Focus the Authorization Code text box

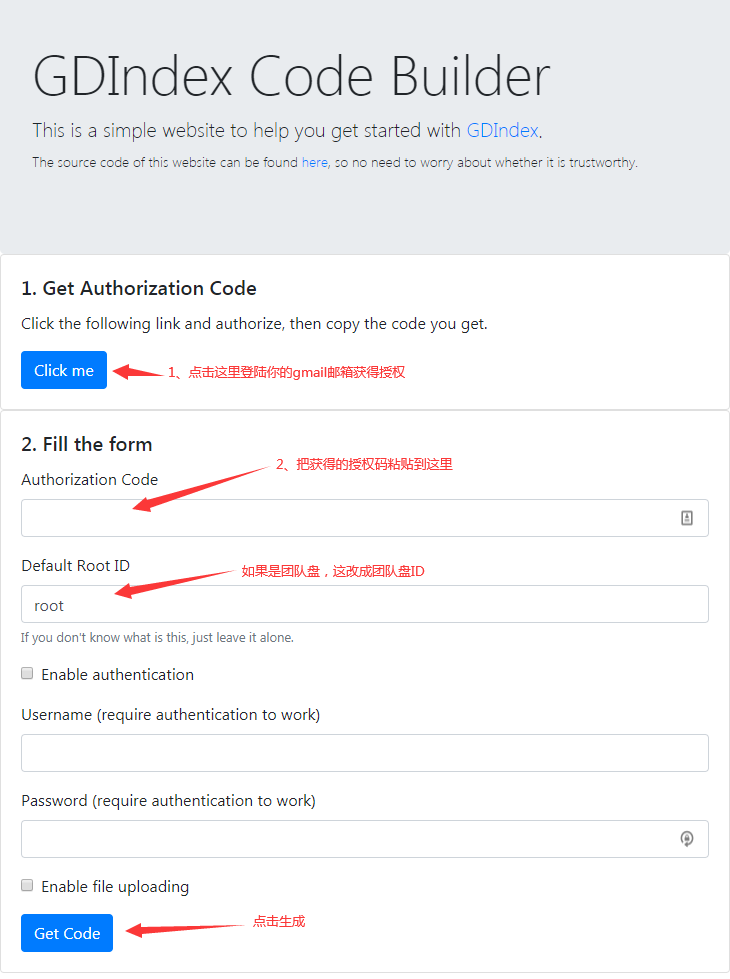pyautogui.click(x=350, y=518)
